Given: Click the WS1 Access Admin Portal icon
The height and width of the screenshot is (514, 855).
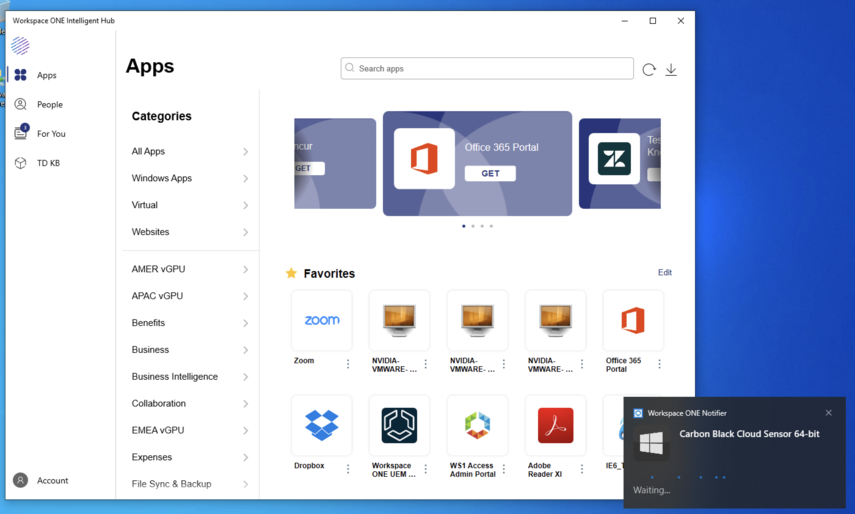Looking at the screenshot, I should pos(477,425).
